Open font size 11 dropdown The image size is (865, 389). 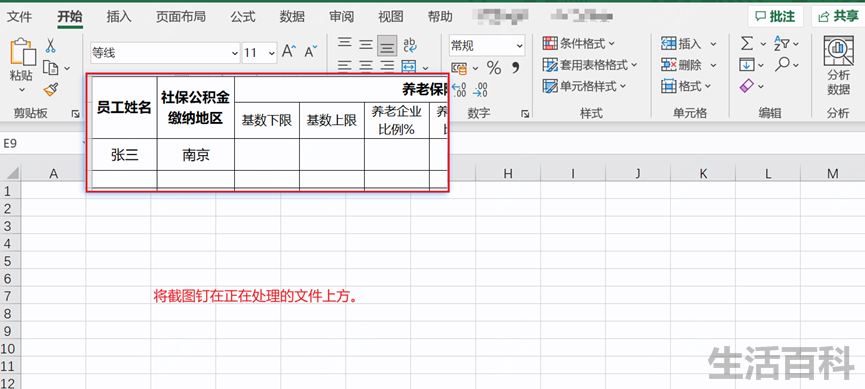271,53
